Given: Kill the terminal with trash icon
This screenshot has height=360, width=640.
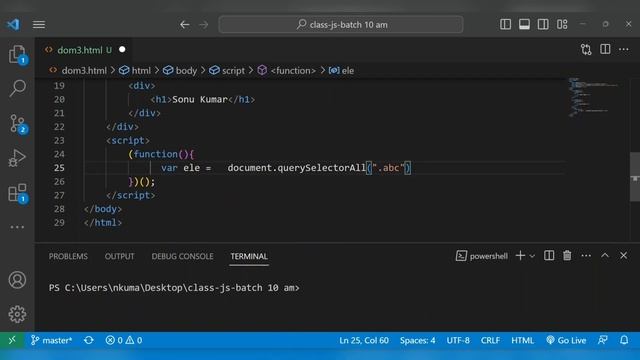Looking at the screenshot, I should [x=567, y=256].
